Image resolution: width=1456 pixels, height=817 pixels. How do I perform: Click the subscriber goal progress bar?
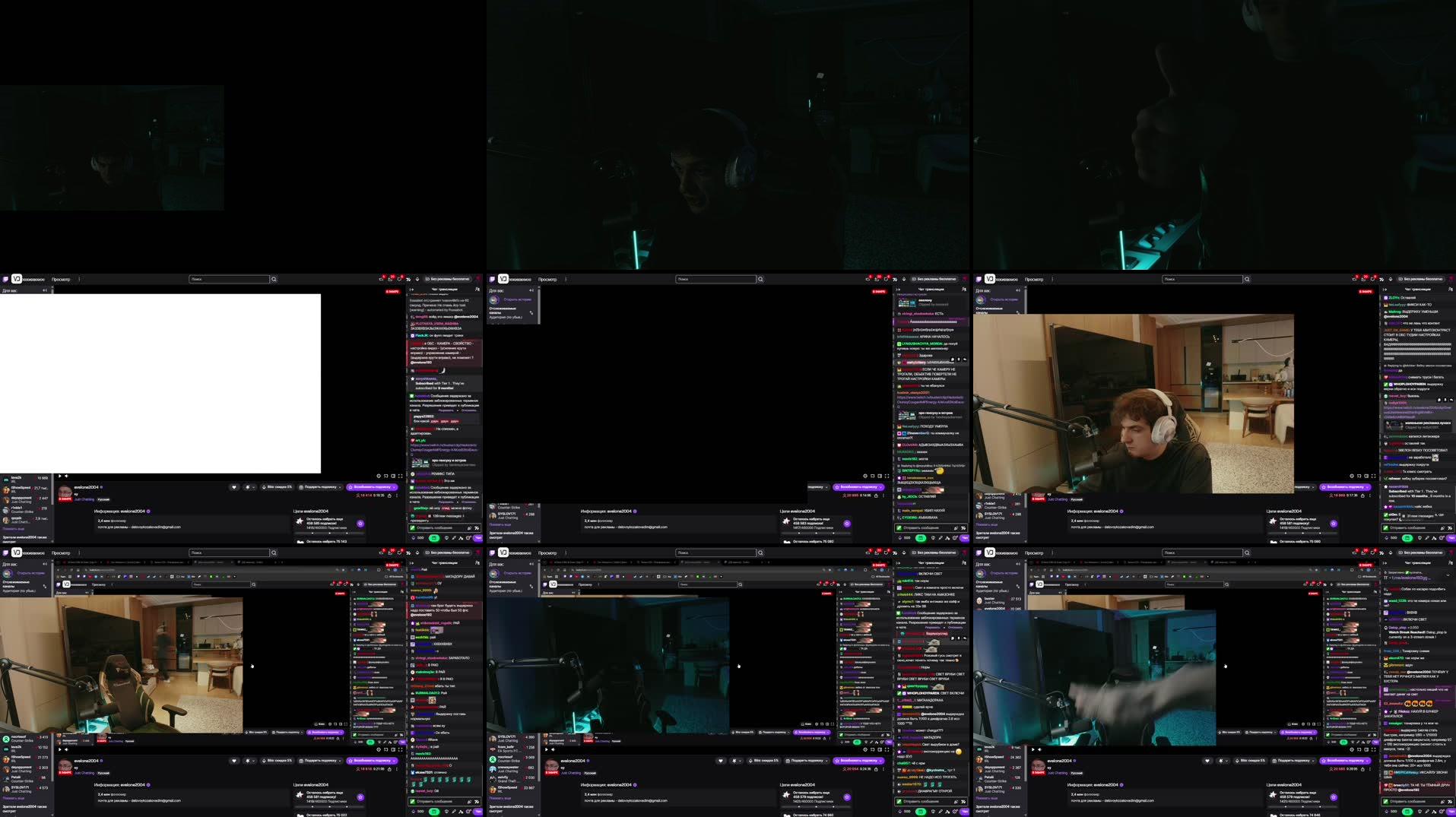(x=328, y=534)
